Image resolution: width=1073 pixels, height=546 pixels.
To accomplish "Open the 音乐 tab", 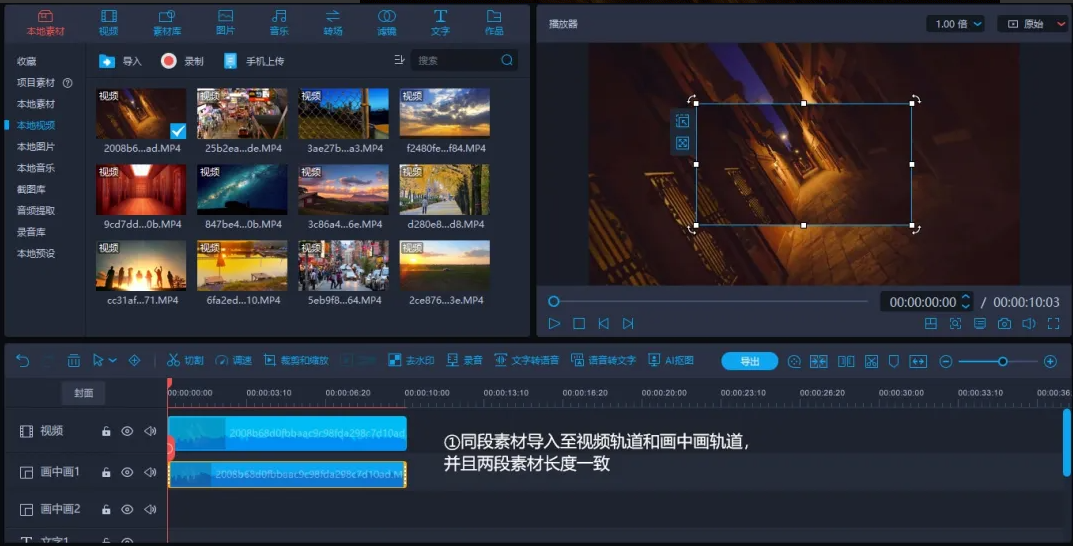I will click(279, 23).
